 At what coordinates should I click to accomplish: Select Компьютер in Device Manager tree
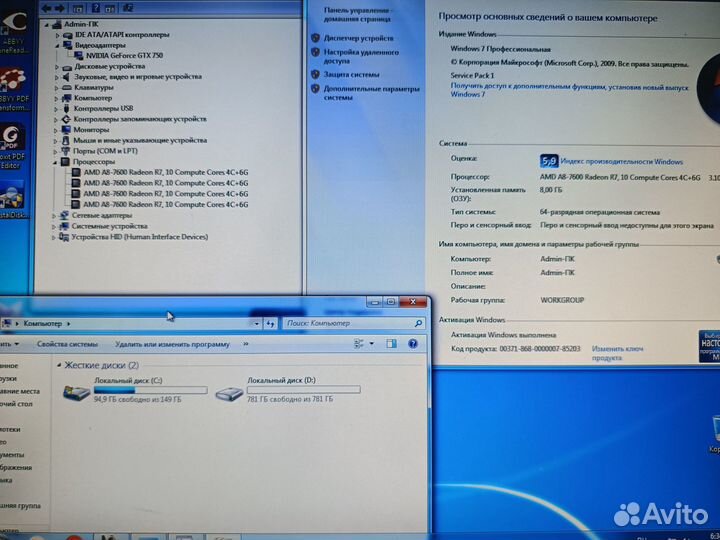click(x=93, y=98)
